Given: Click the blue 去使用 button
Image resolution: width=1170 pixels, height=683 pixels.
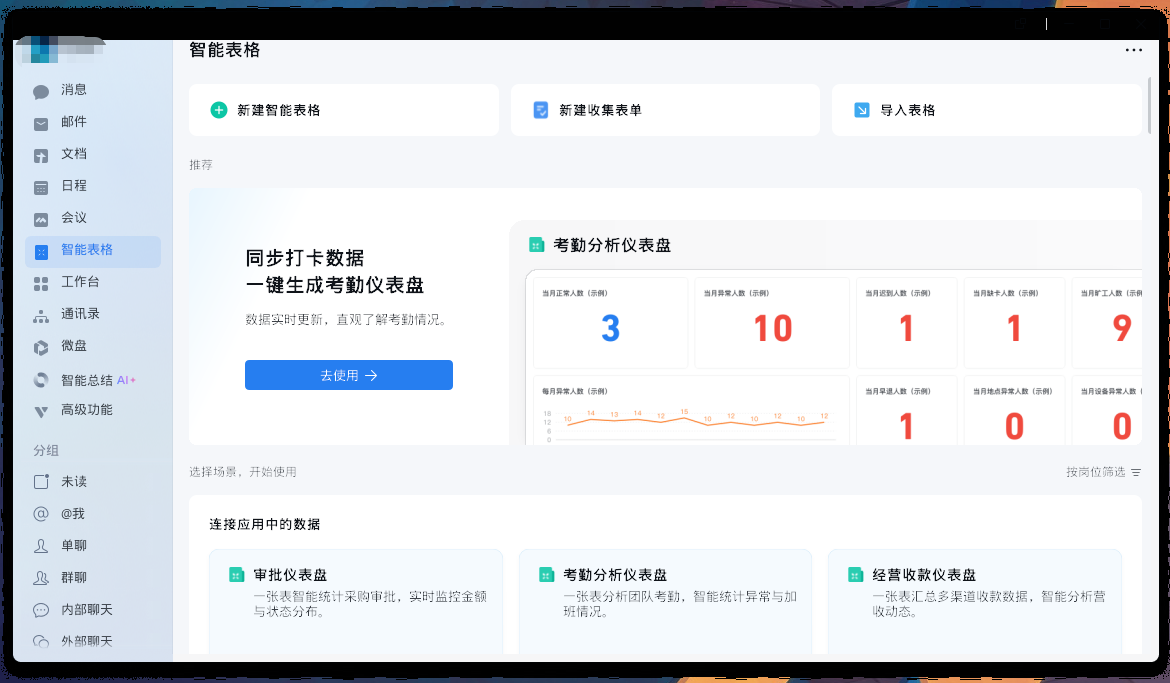Looking at the screenshot, I should click(x=348, y=375).
